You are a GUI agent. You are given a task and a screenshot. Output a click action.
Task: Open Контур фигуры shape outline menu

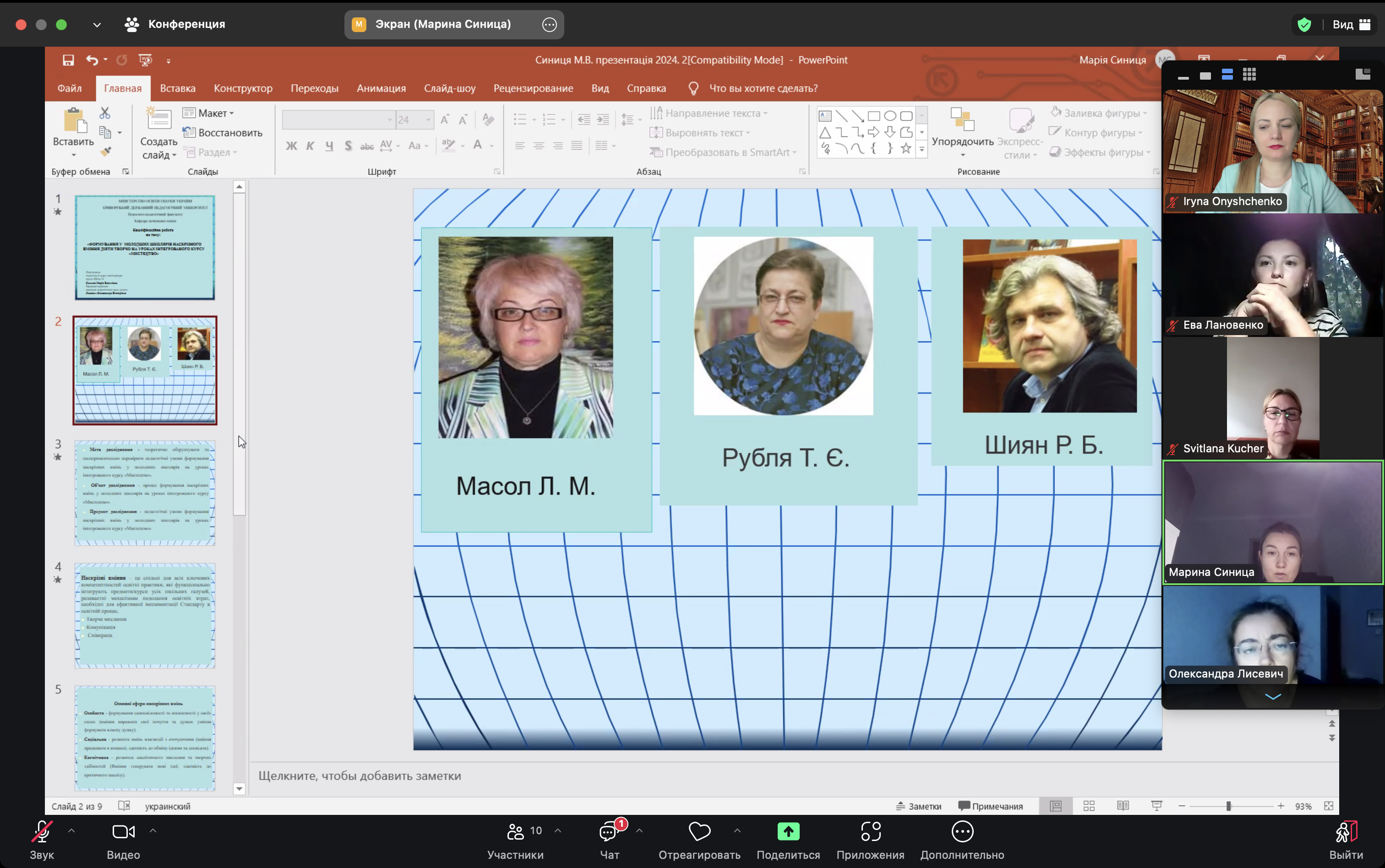coord(1096,133)
